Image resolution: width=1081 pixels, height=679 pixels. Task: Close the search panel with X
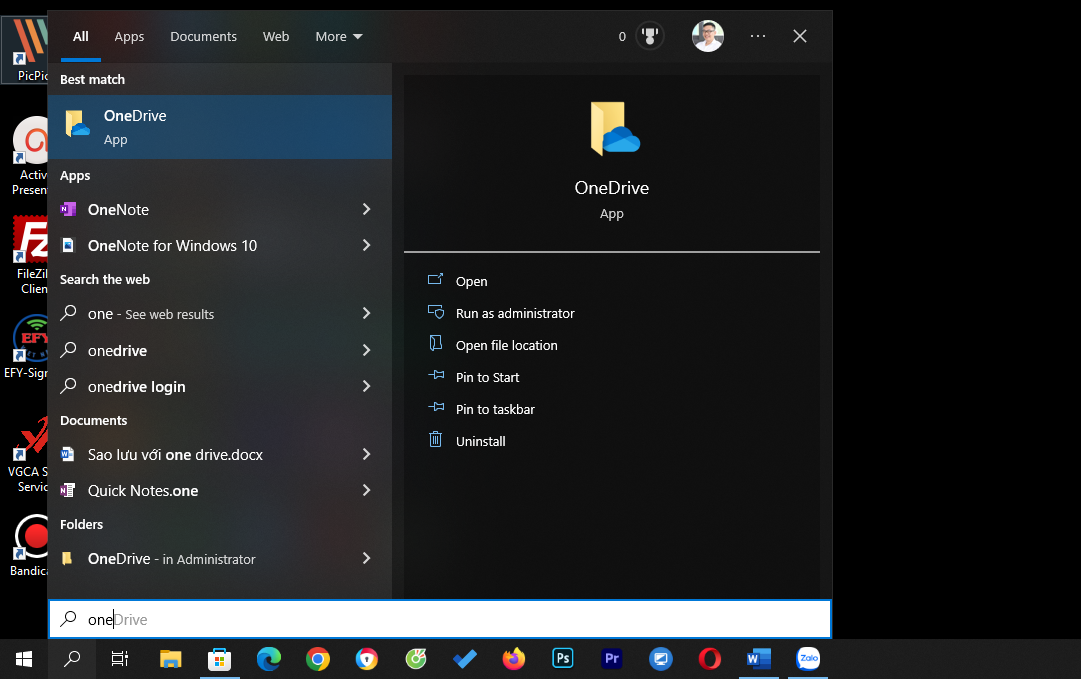pyautogui.click(x=800, y=36)
